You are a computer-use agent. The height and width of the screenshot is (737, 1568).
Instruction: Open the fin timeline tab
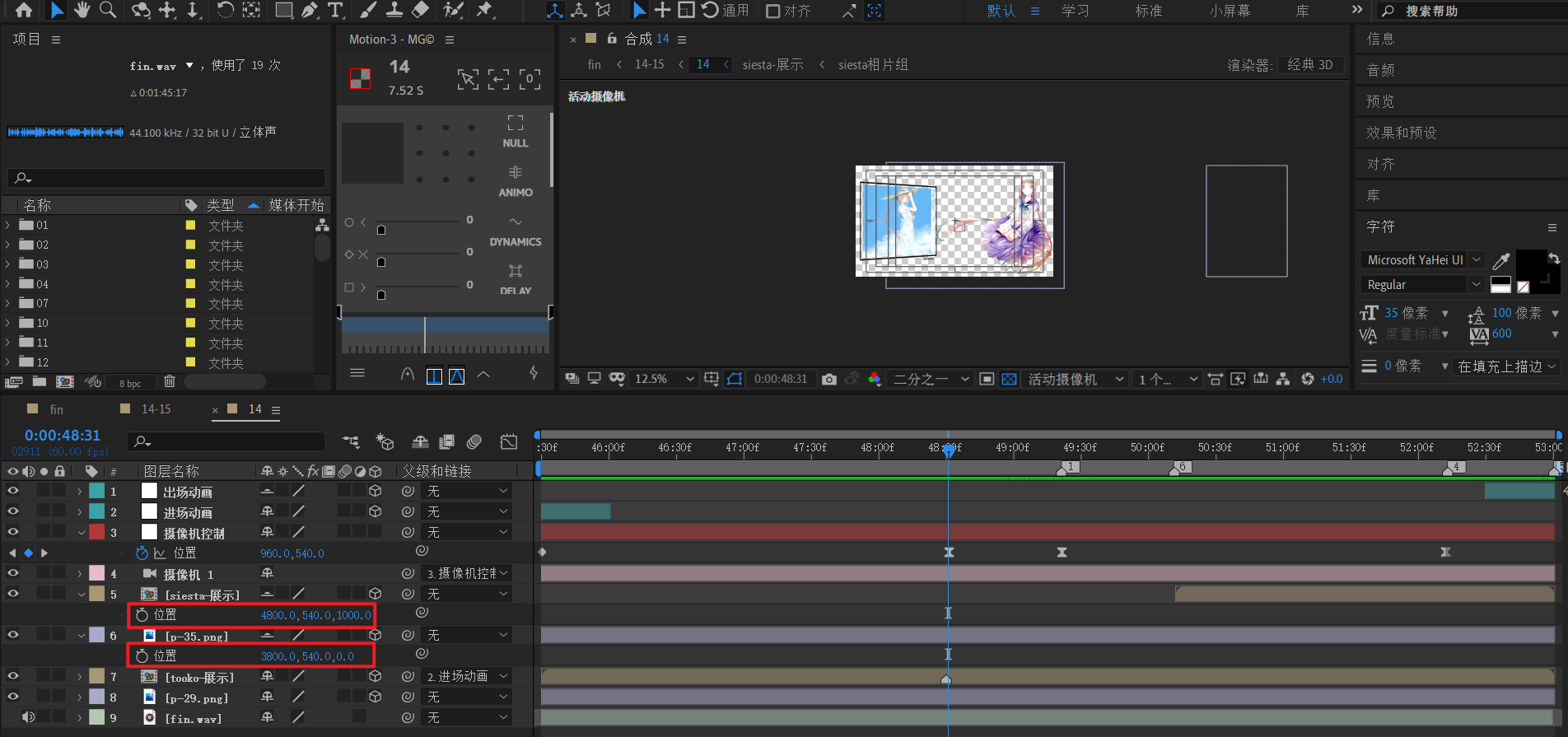tap(56, 409)
